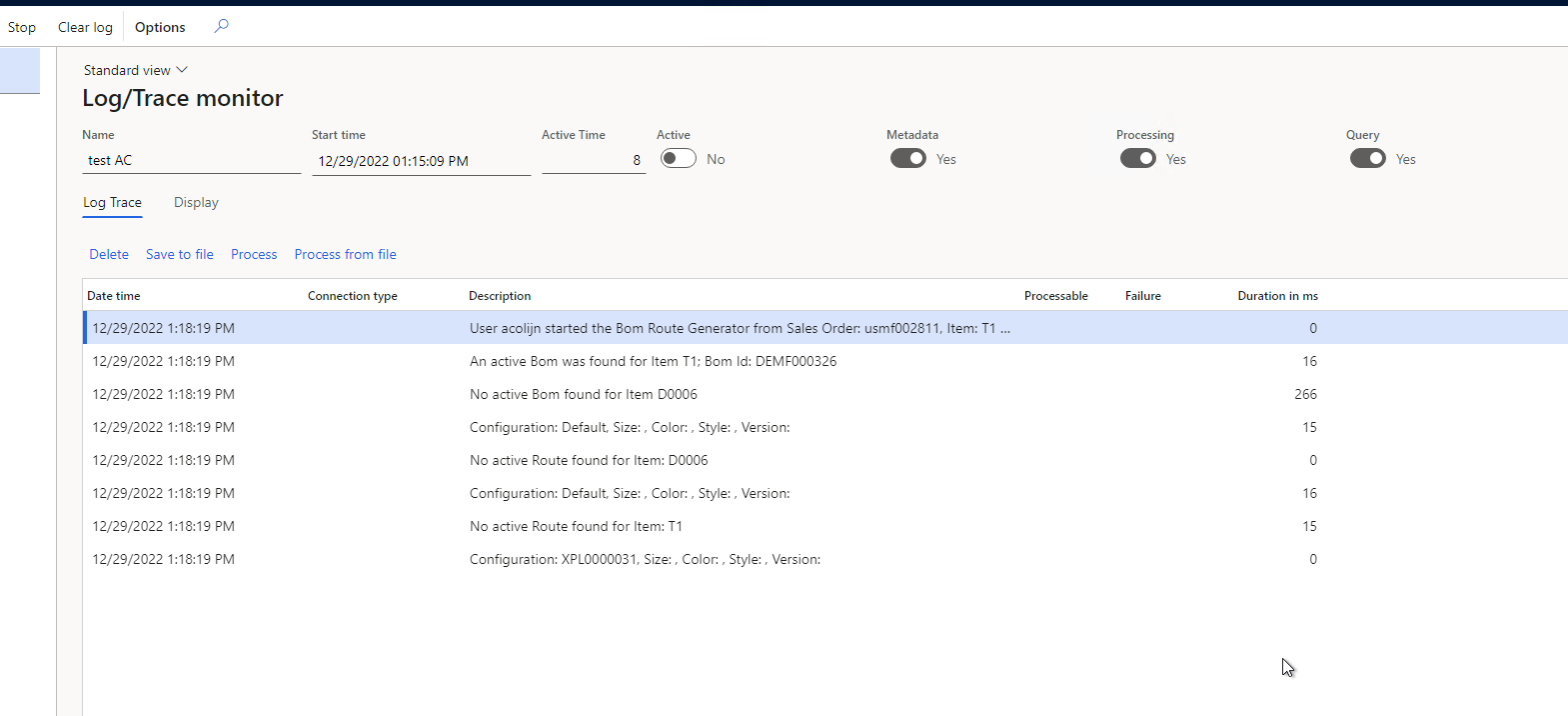Toggle the Active switch
The height and width of the screenshot is (716, 1568).
(x=679, y=159)
